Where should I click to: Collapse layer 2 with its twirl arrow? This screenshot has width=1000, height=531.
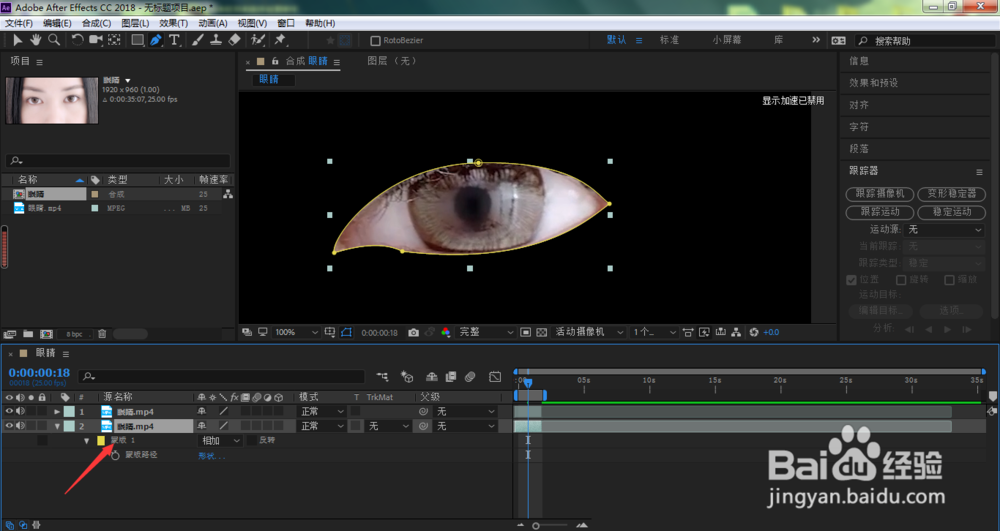coord(57,426)
